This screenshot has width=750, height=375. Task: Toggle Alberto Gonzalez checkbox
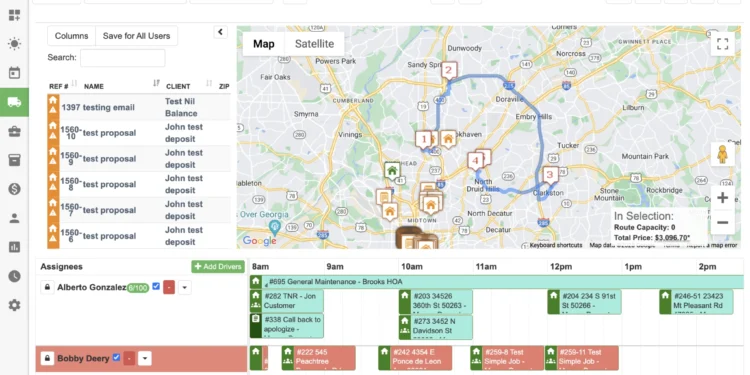(x=156, y=287)
